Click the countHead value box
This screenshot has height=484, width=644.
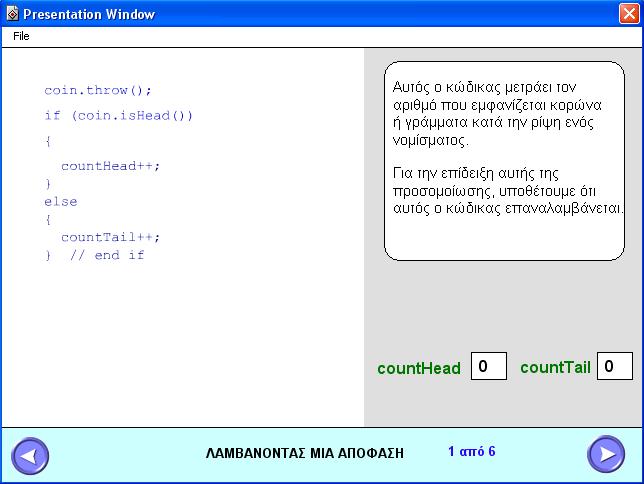coord(489,366)
